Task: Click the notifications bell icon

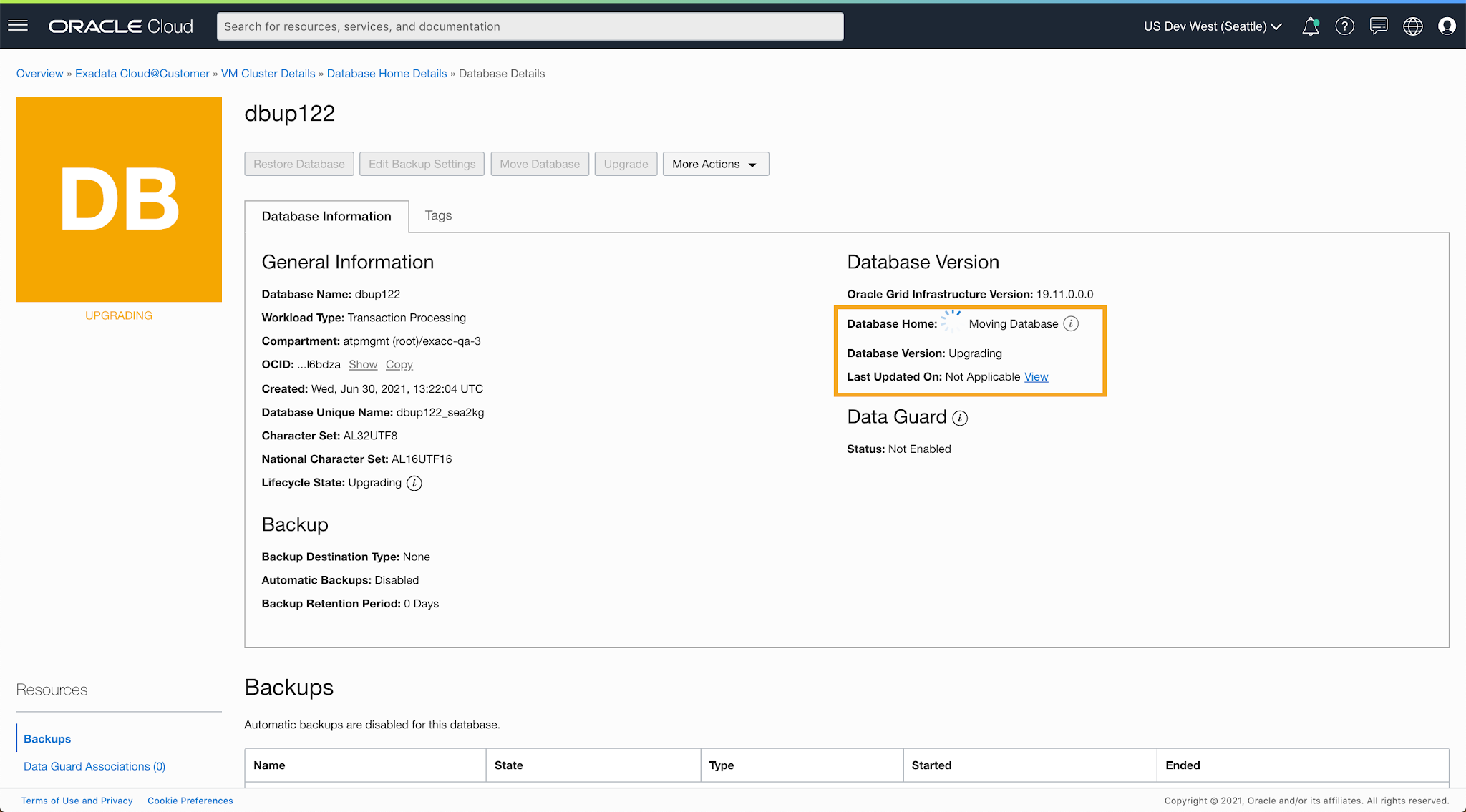Action: [x=1310, y=26]
